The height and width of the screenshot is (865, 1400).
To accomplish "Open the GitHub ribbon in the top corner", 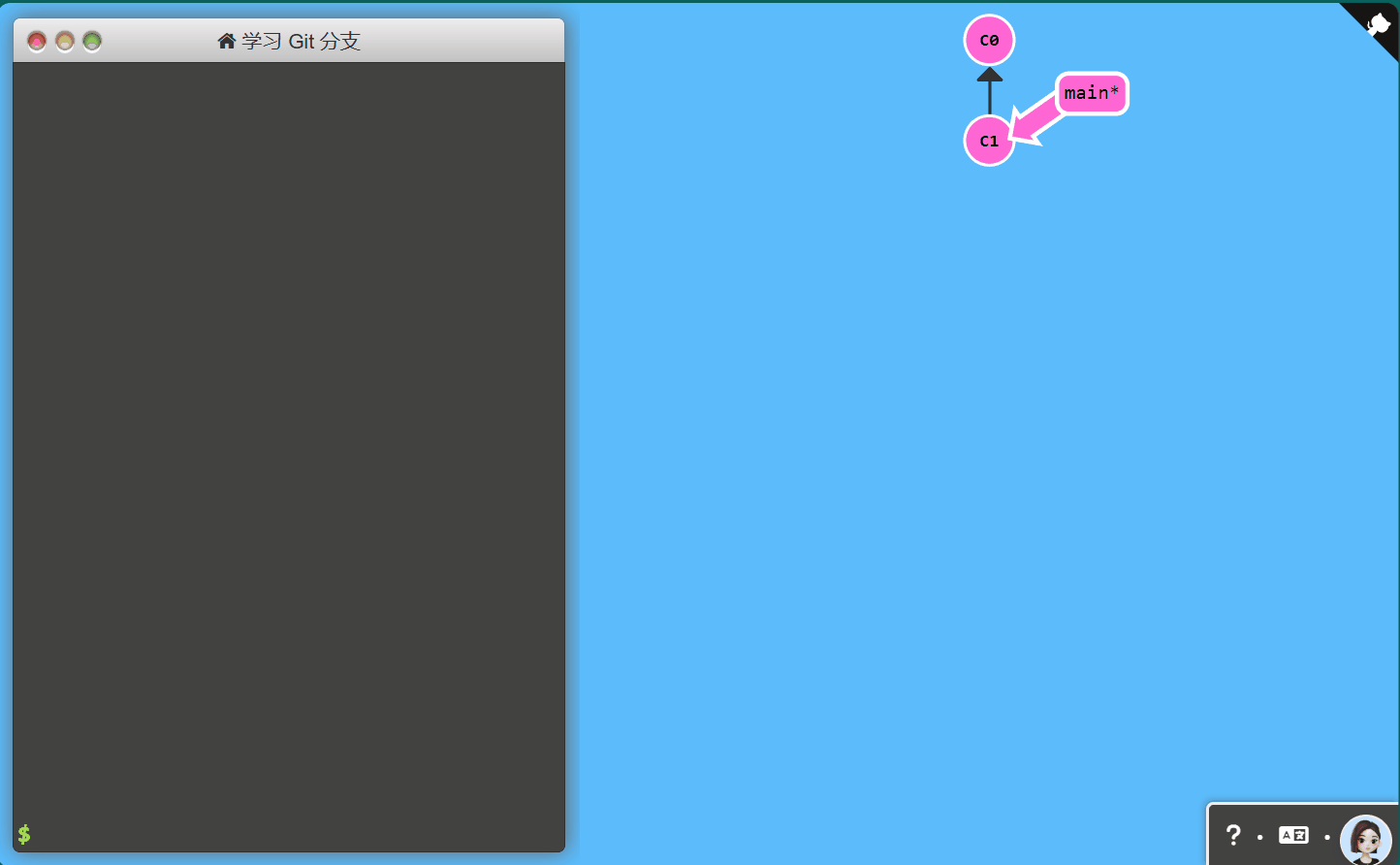I will (1379, 21).
